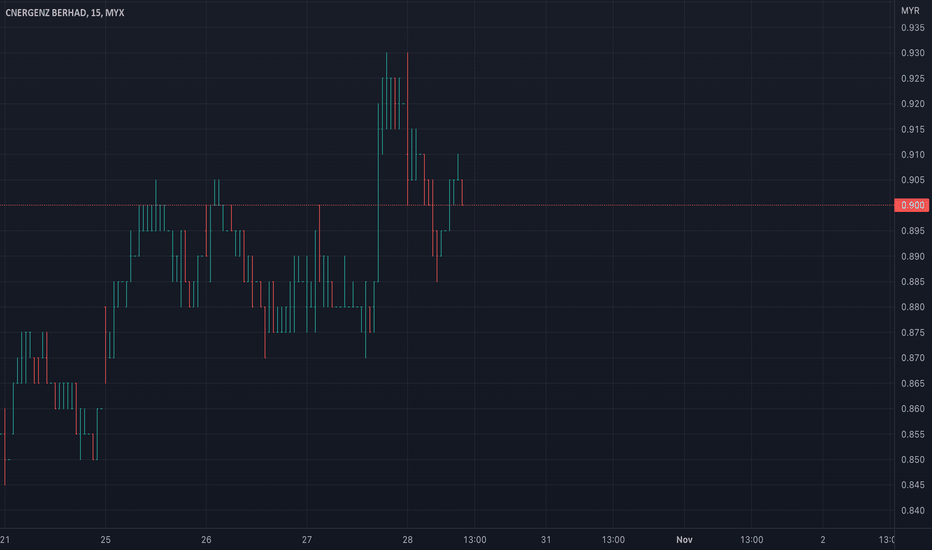This screenshot has height=550, width=932.
Task: Click the 13:00 label right after 28
Action: [474, 540]
